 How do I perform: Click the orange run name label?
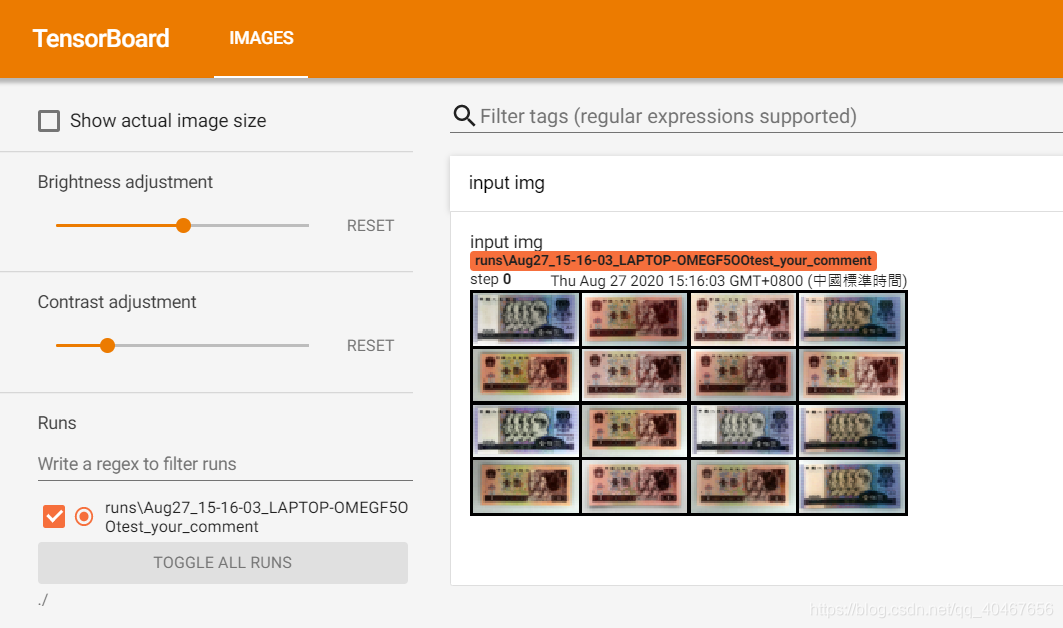click(x=673, y=260)
